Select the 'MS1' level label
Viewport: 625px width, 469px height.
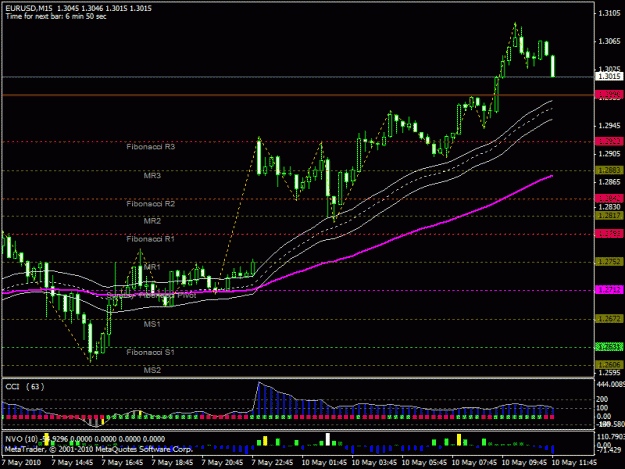point(152,324)
